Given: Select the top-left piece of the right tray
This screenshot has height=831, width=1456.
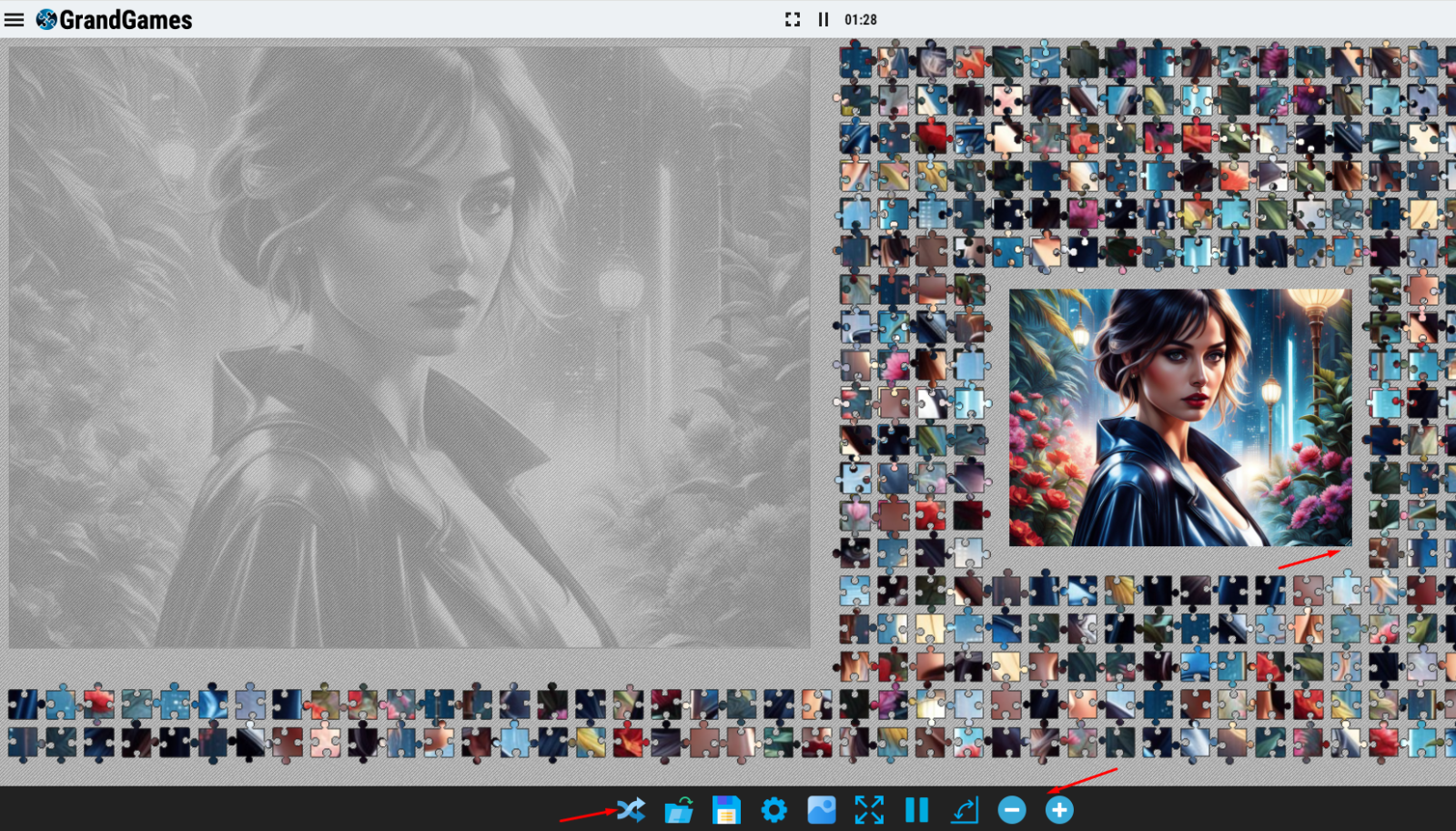Looking at the screenshot, I should point(855,62).
